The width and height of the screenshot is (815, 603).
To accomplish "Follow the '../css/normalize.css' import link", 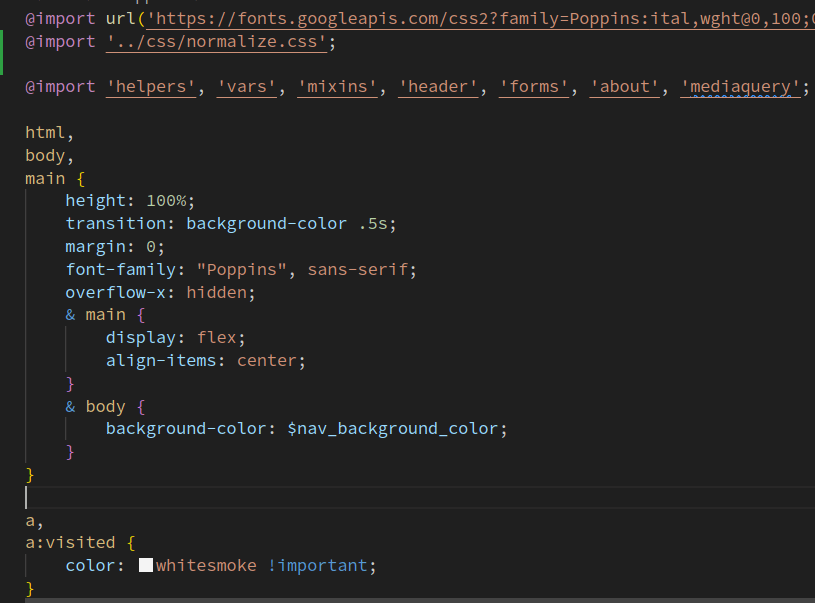I will [216, 41].
